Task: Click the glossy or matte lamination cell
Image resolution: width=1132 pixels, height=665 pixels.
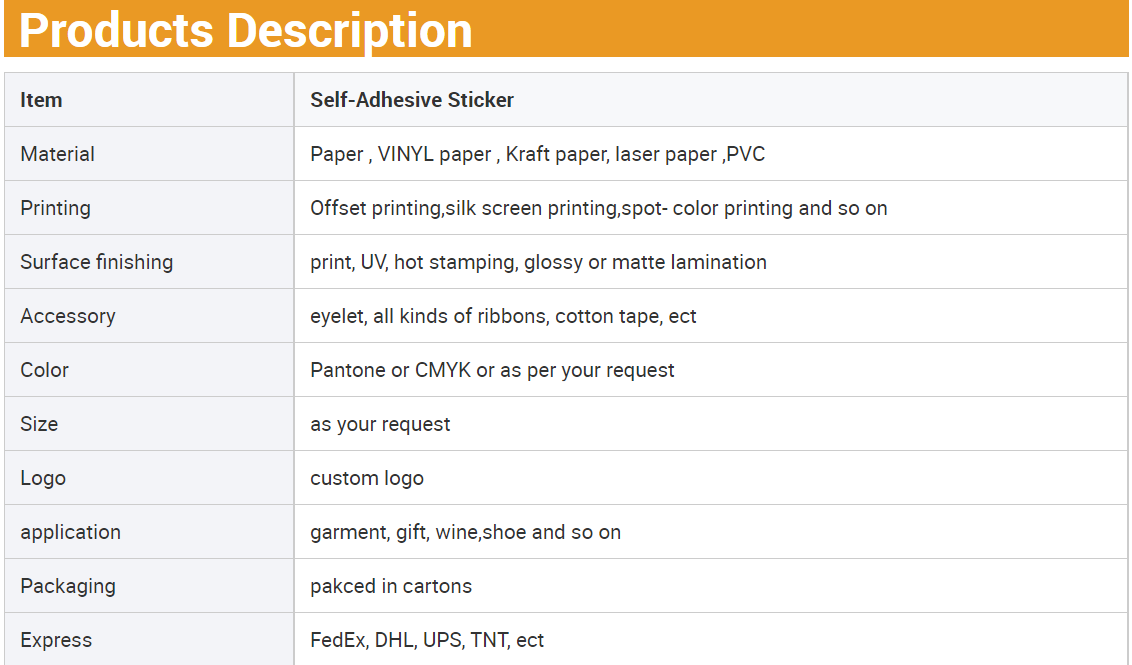Action: pos(538,262)
